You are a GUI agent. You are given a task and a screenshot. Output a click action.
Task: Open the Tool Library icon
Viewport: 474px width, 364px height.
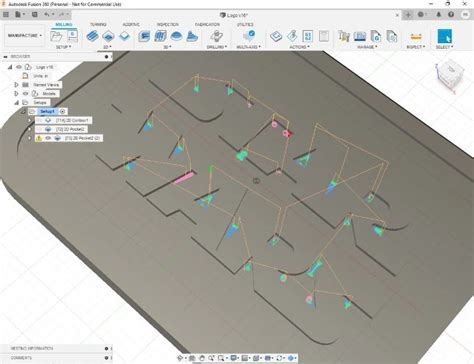(344, 36)
